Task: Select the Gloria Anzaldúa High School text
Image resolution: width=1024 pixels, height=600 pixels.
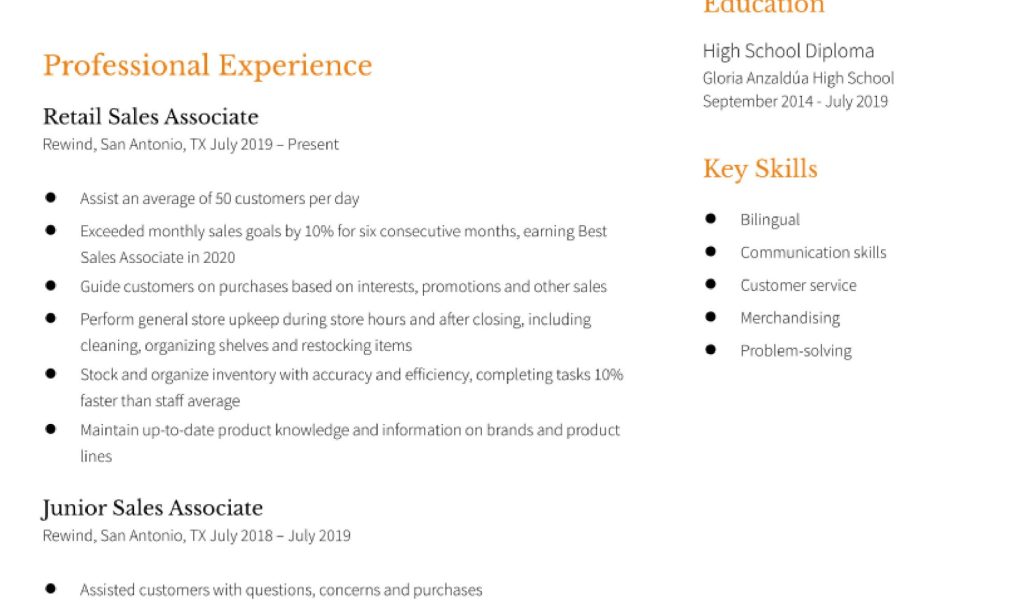Action: 798,78
